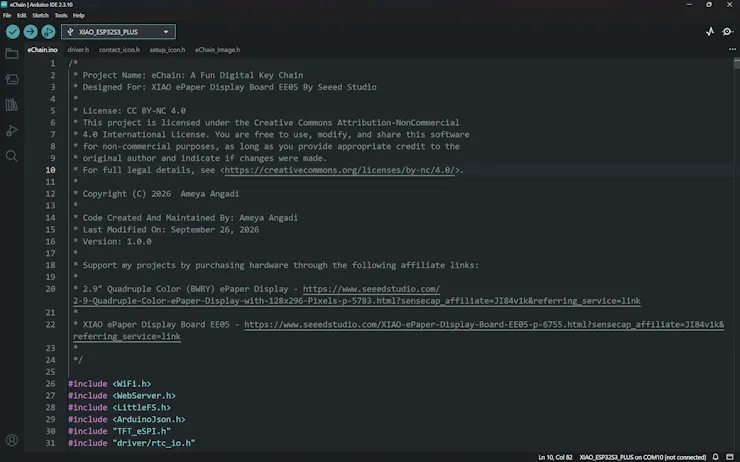740x462 pixels.
Task: Switch to the contact_icon.h tab
Action: pyautogui.click(x=119, y=50)
